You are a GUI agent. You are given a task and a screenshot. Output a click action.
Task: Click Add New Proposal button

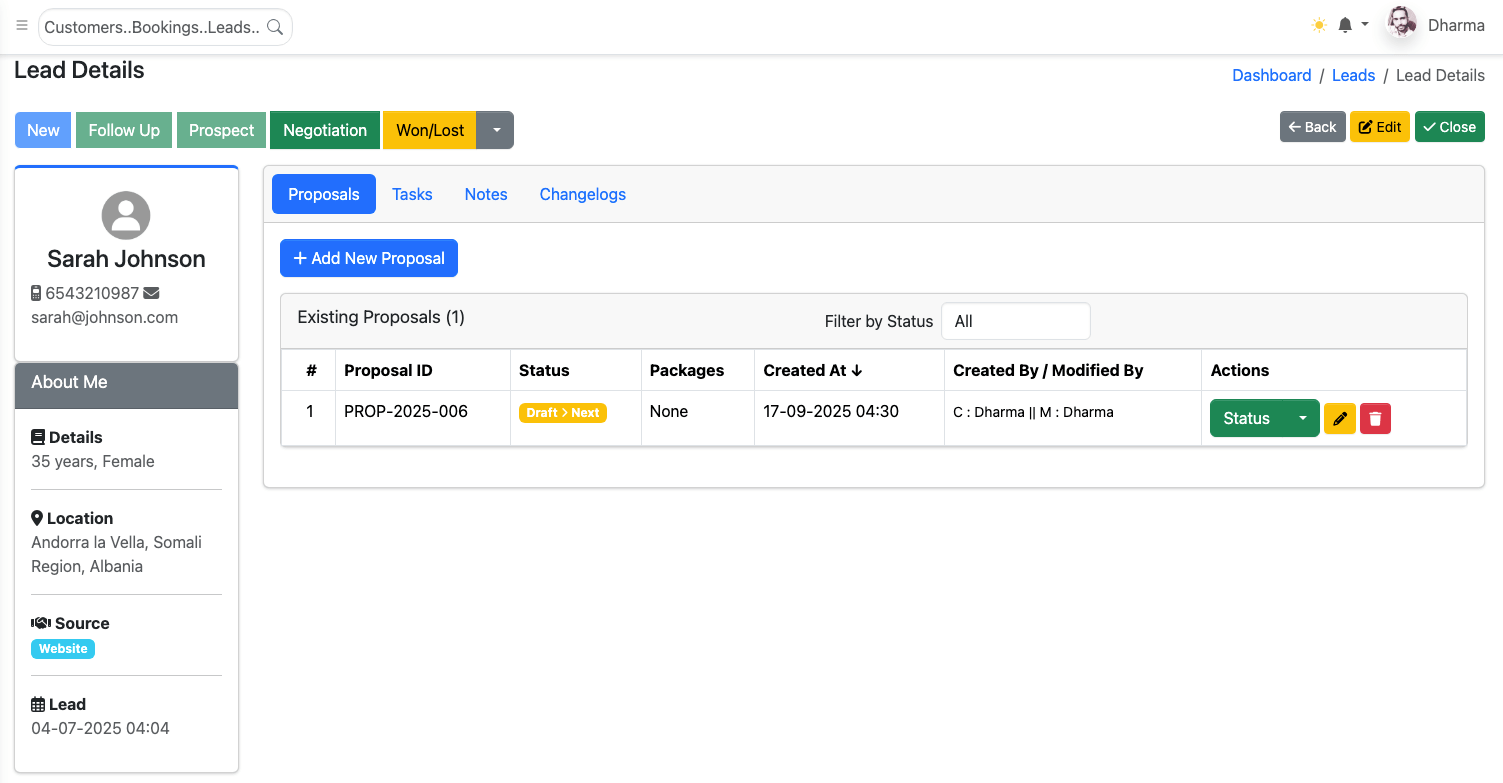pos(368,258)
